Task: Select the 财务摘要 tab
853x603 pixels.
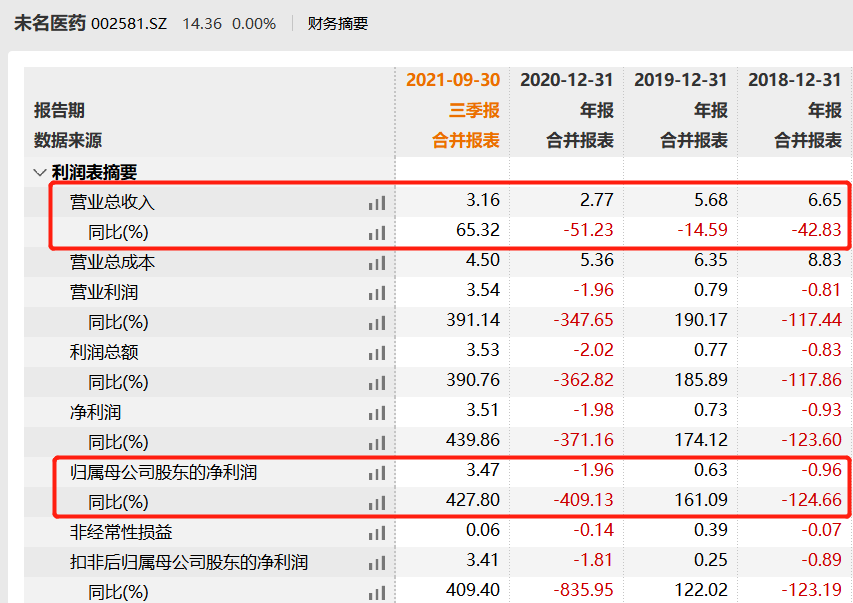Action: [338, 23]
